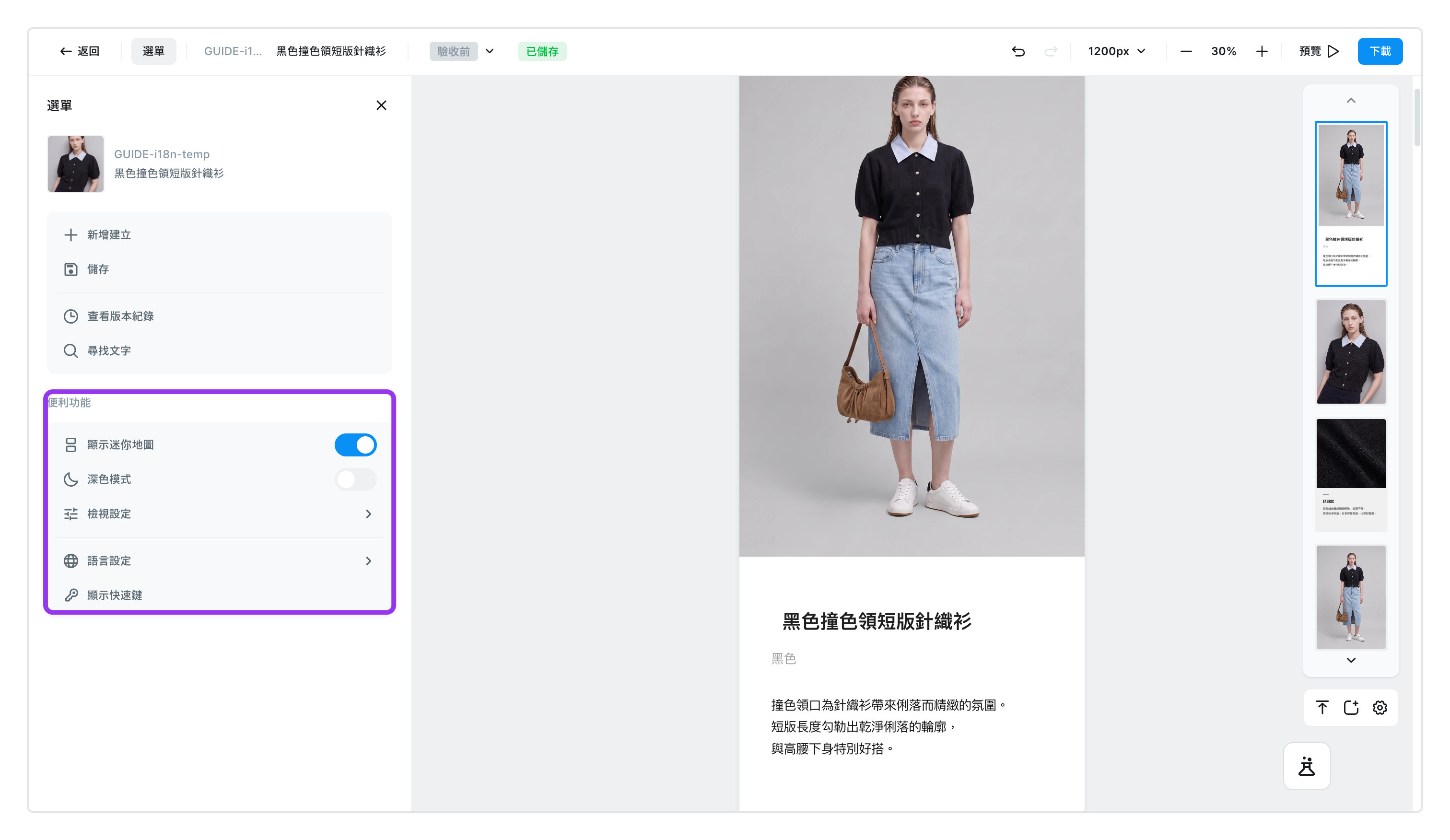Expand 語言設定 language settings chevron
Image resolution: width=1450 pixels, height=840 pixels.
368,561
